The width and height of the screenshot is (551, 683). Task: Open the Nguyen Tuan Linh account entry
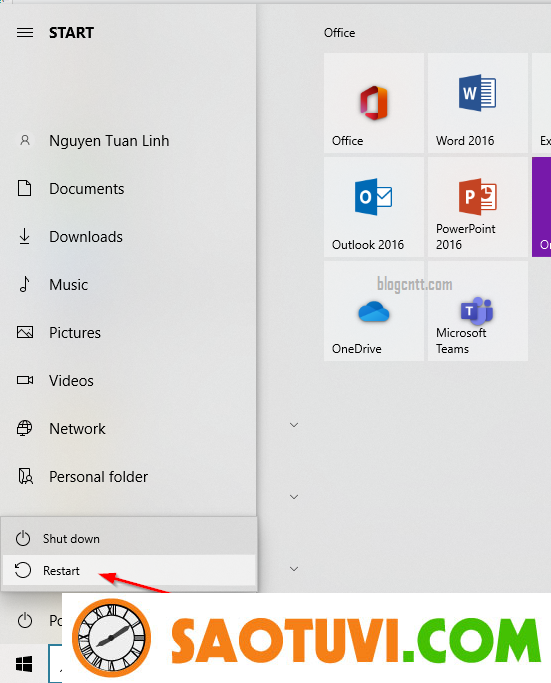pyautogui.click(x=128, y=141)
